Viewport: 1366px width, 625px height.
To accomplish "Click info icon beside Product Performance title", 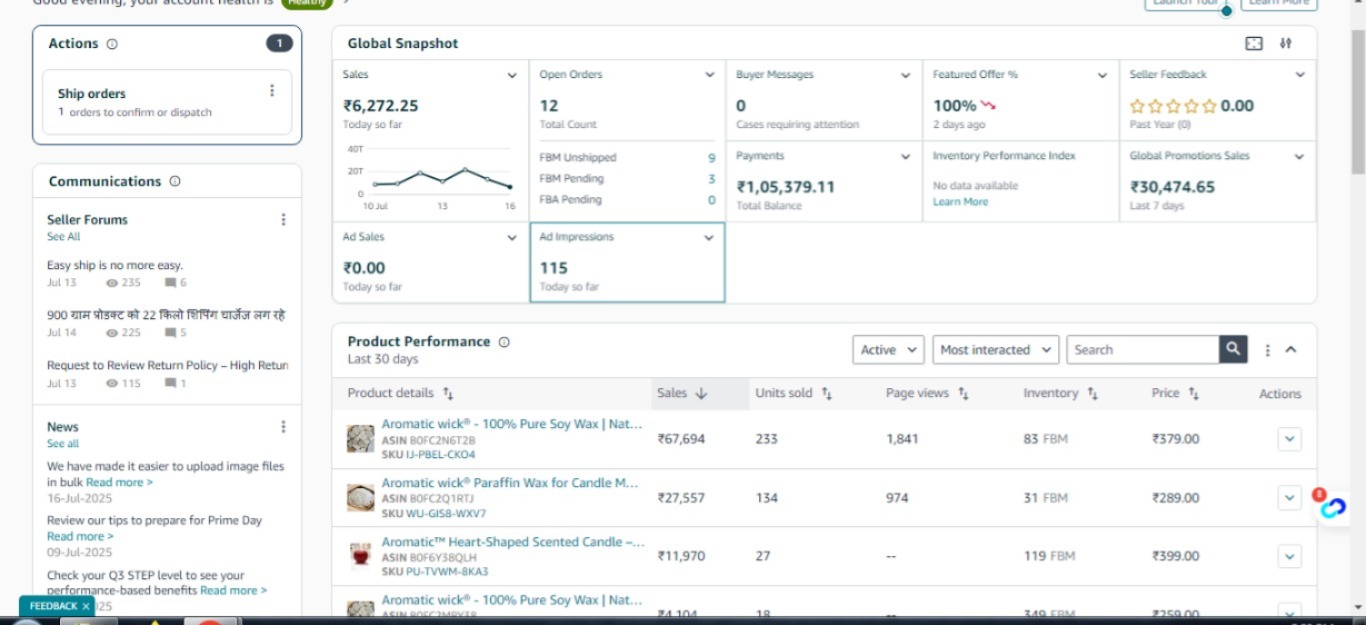I will click(504, 342).
